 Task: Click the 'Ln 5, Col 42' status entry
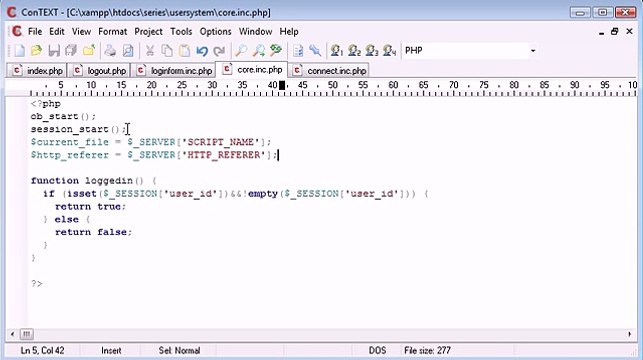pyautogui.click(x=42, y=351)
